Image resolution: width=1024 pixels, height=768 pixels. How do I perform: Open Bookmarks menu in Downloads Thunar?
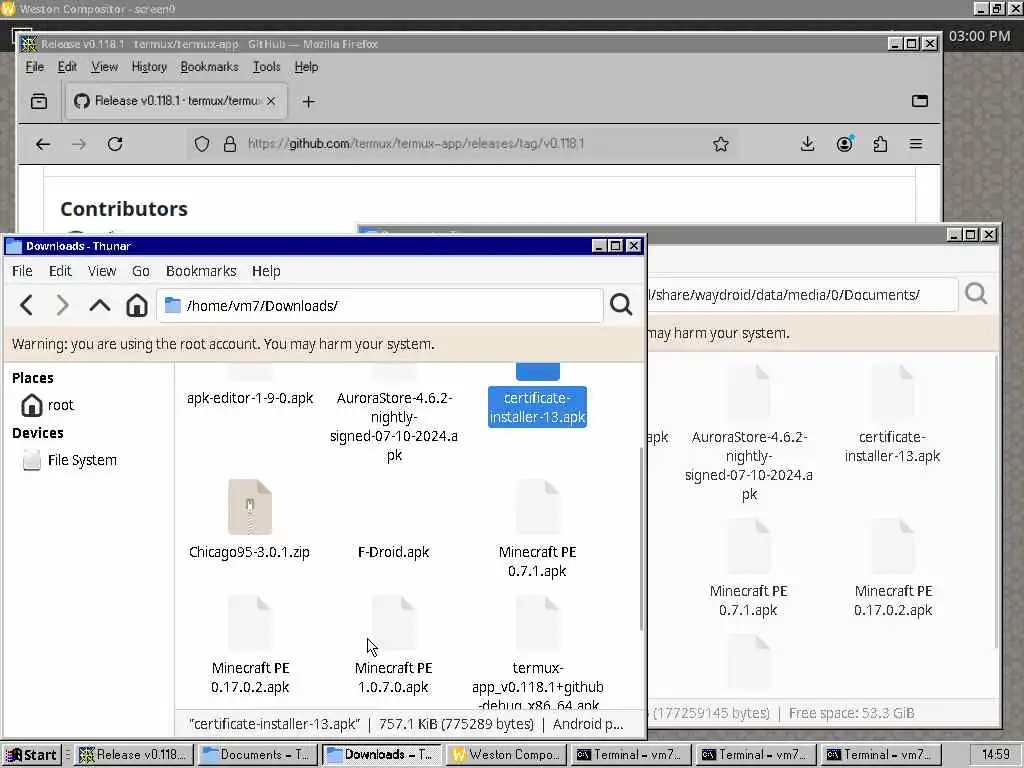click(200, 270)
